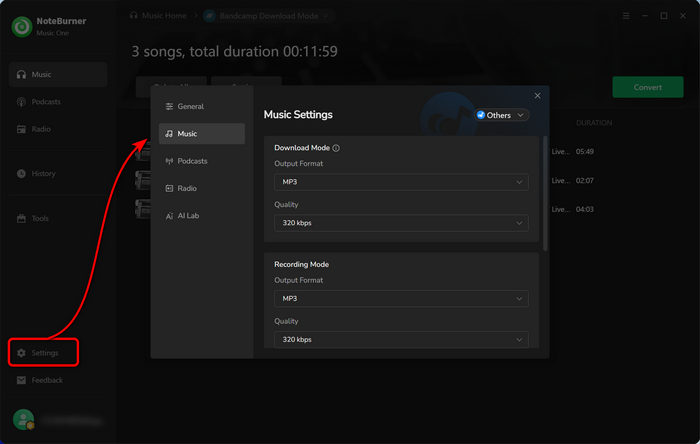The image size is (700, 444).
Task: Switch to Radio settings tab
Action: pos(202,188)
